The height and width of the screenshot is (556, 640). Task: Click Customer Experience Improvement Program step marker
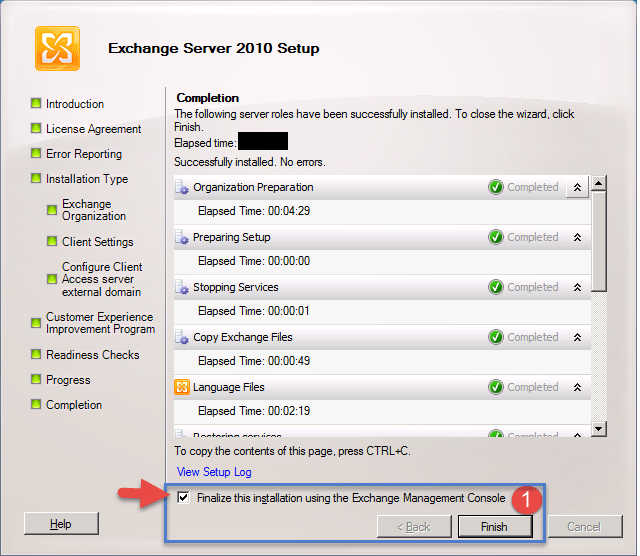pyautogui.click(x=36, y=323)
